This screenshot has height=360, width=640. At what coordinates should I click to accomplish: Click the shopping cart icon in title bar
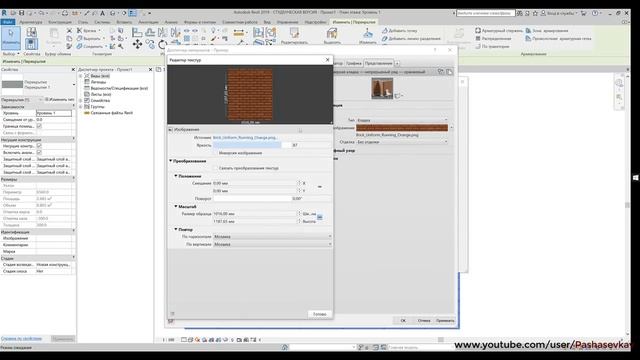pyautogui.click(x=584, y=13)
